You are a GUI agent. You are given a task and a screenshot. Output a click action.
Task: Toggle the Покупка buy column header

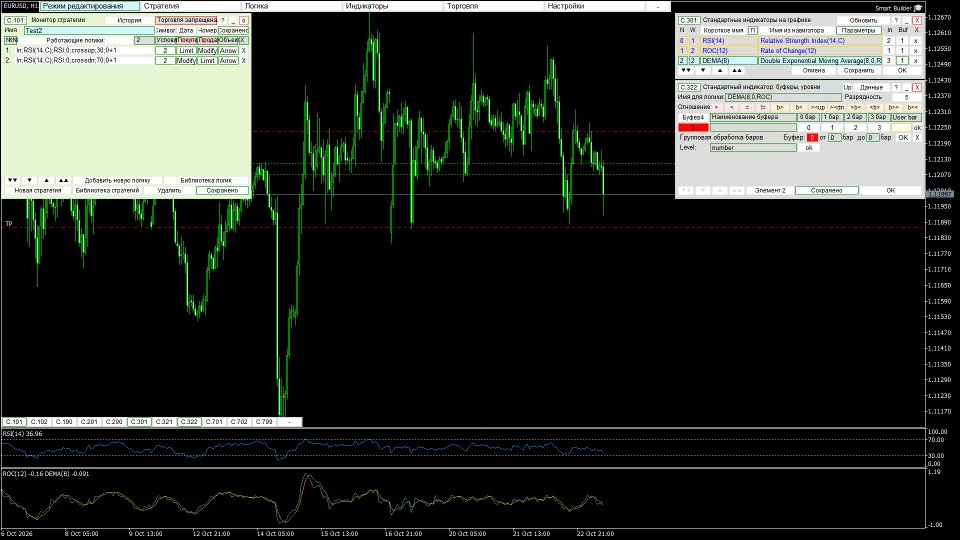[187, 40]
